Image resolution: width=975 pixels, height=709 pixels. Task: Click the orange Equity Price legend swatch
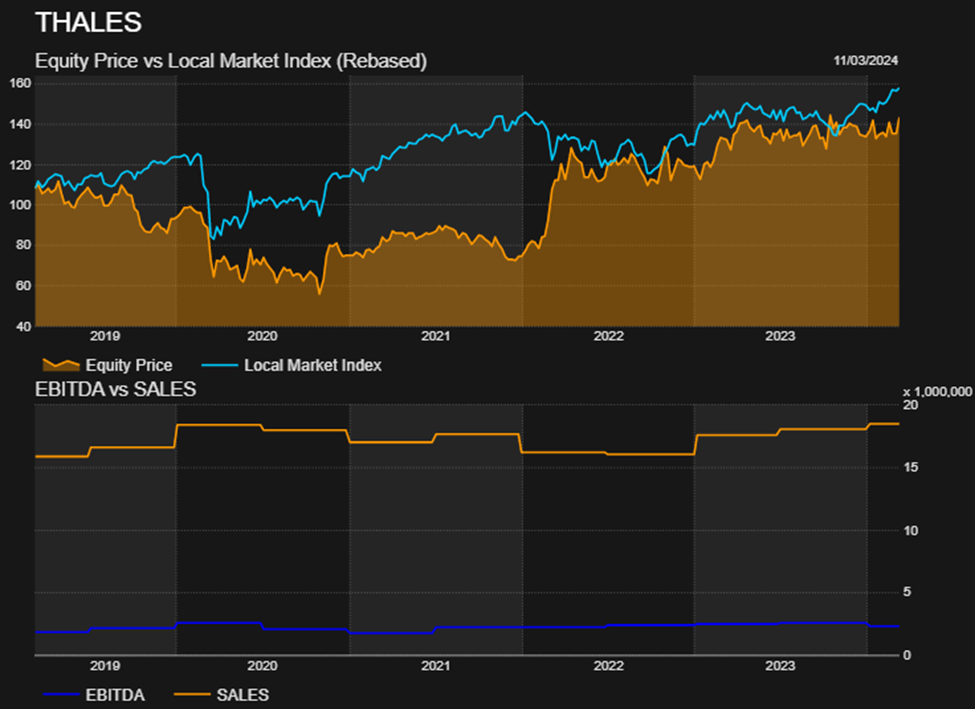61,365
